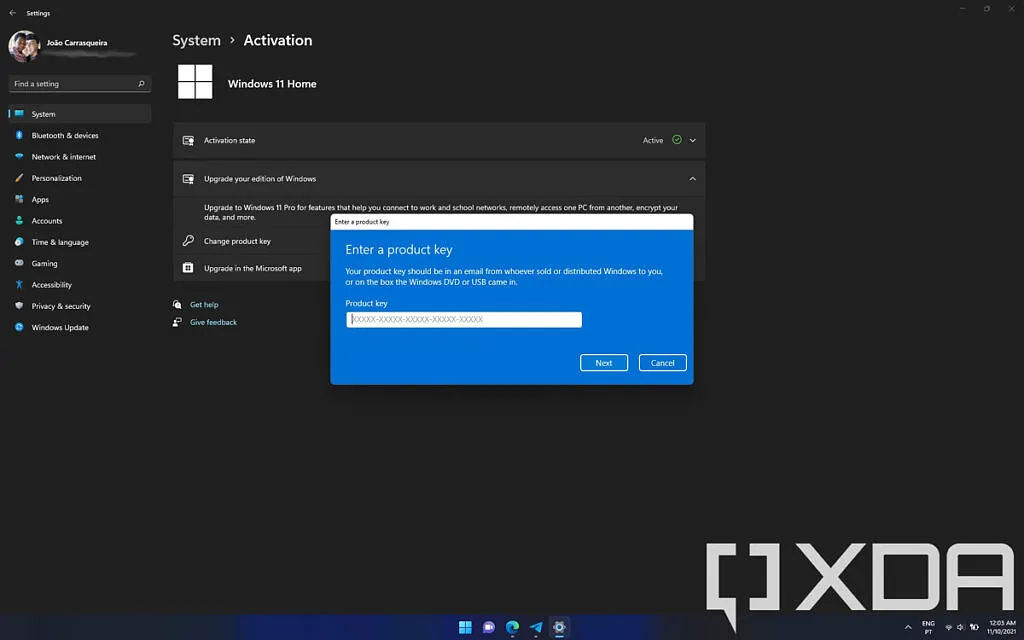Open the Chat app from taskbar
Image resolution: width=1024 pixels, height=640 pixels.
pos(488,628)
